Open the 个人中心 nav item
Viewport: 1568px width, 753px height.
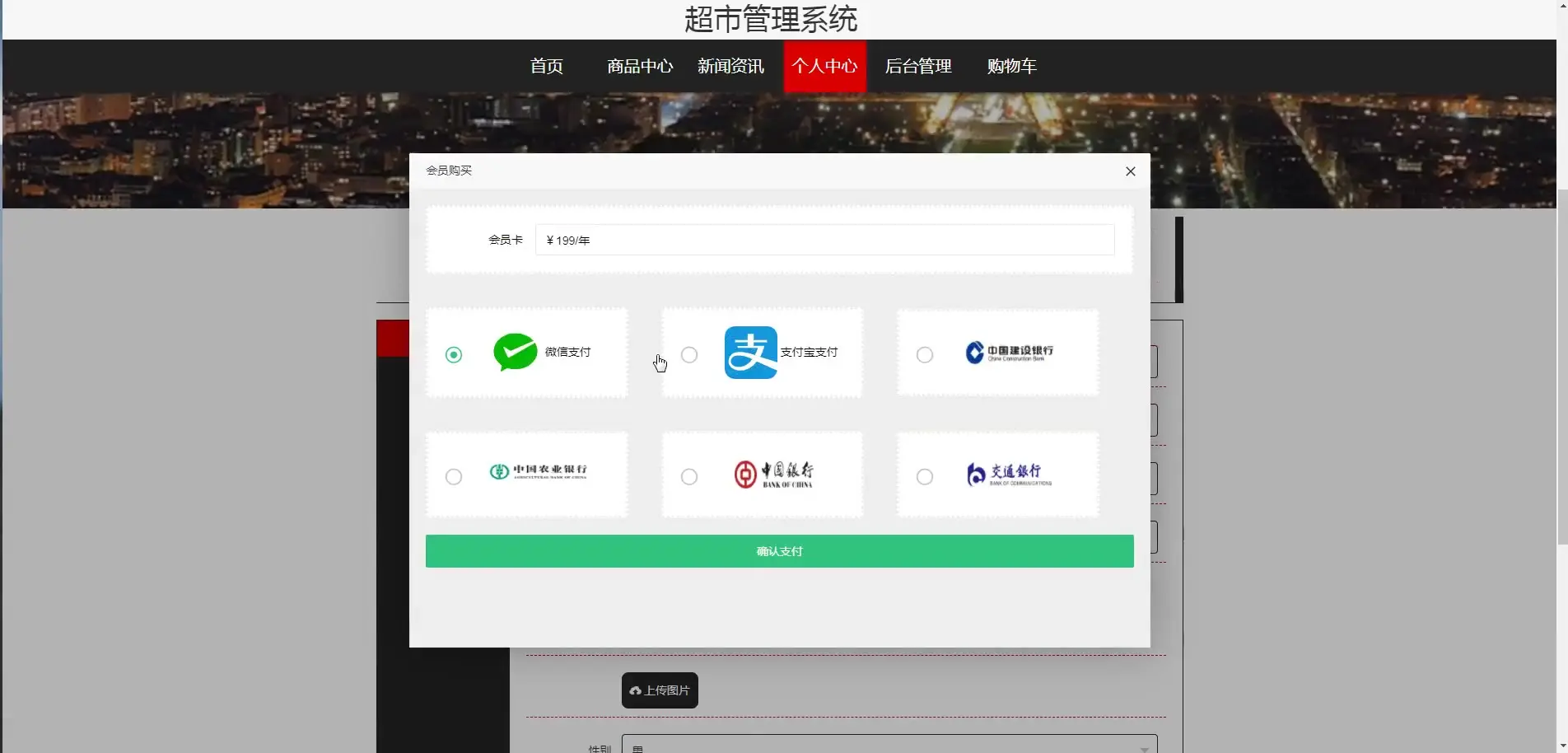click(x=824, y=67)
